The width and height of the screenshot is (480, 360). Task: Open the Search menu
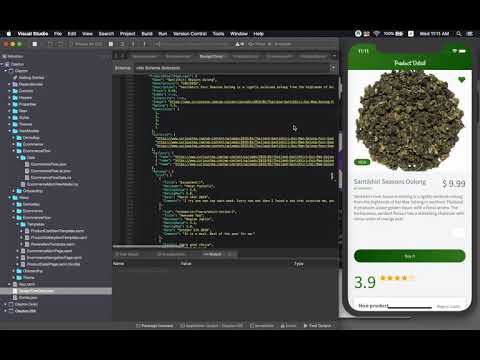pyautogui.click(x=106, y=34)
